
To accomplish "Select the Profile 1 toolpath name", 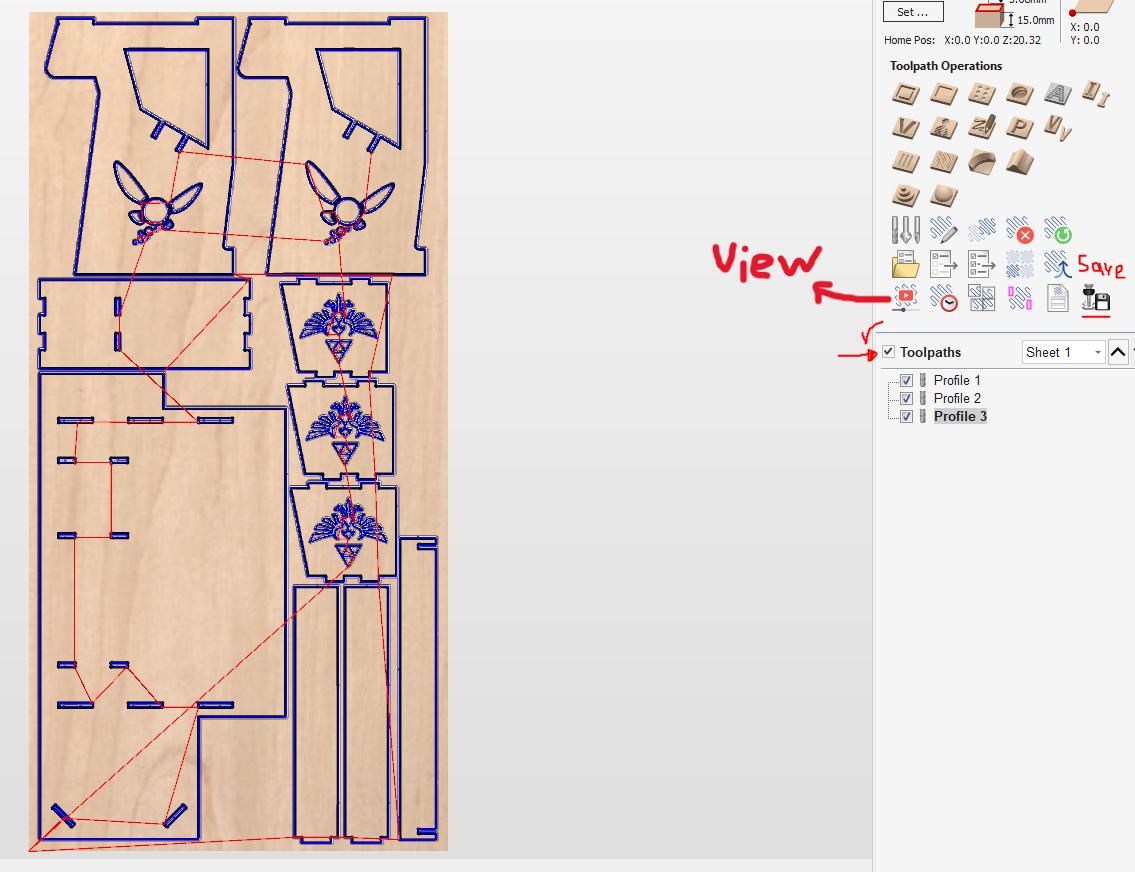I will tap(957, 380).
